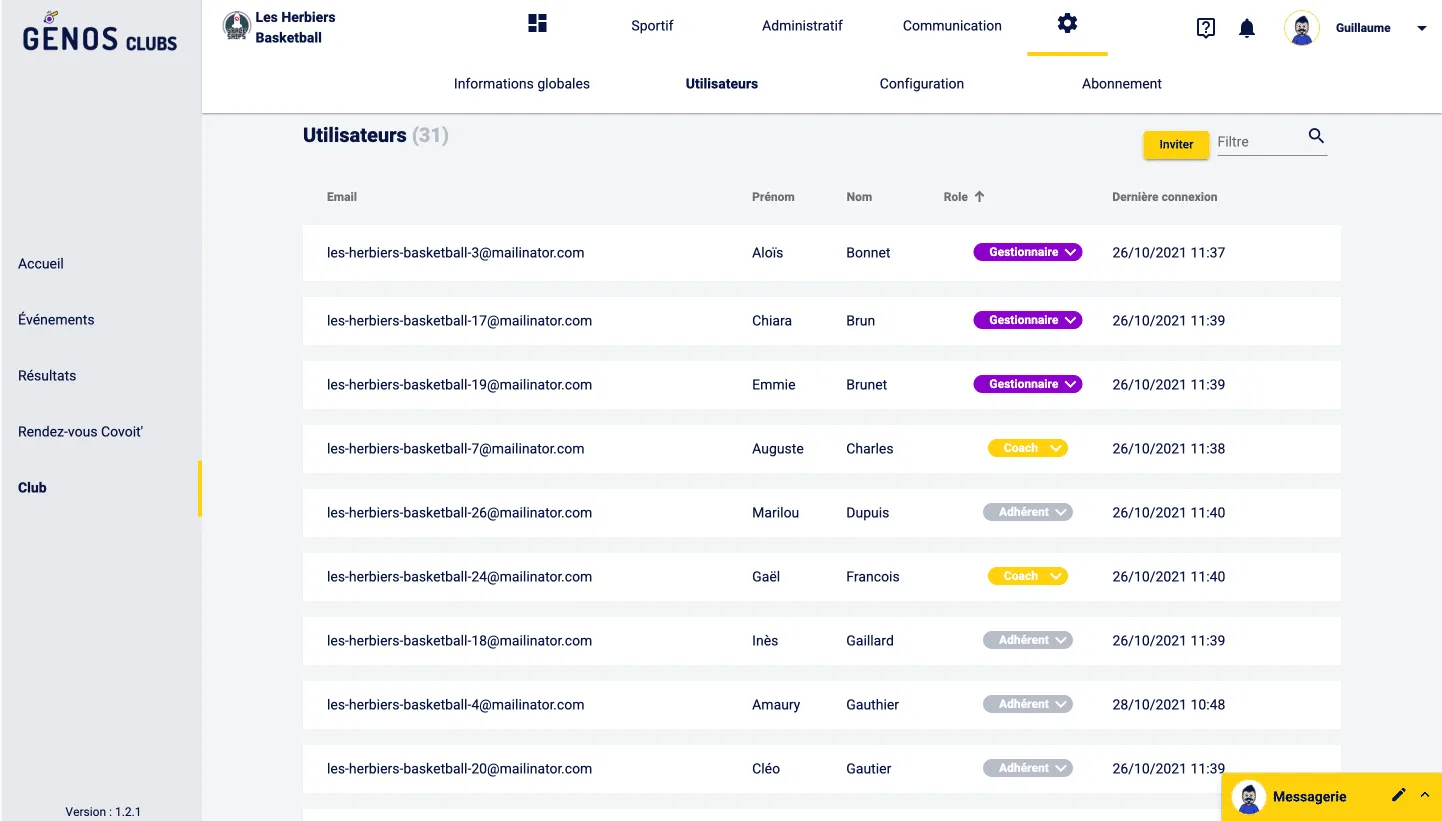Click the Les Herbiers Basketball club logo
1442x821 pixels.
pos(237,27)
